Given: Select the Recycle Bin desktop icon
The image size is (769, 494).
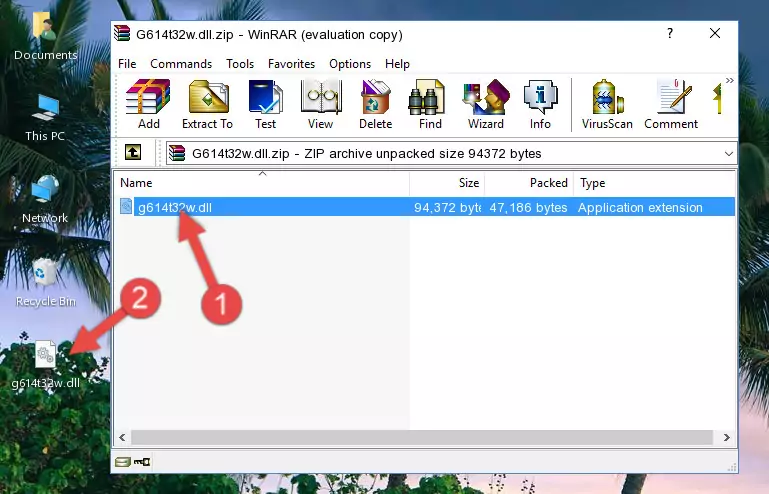Looking at the screenshot, I should [45, 282].
